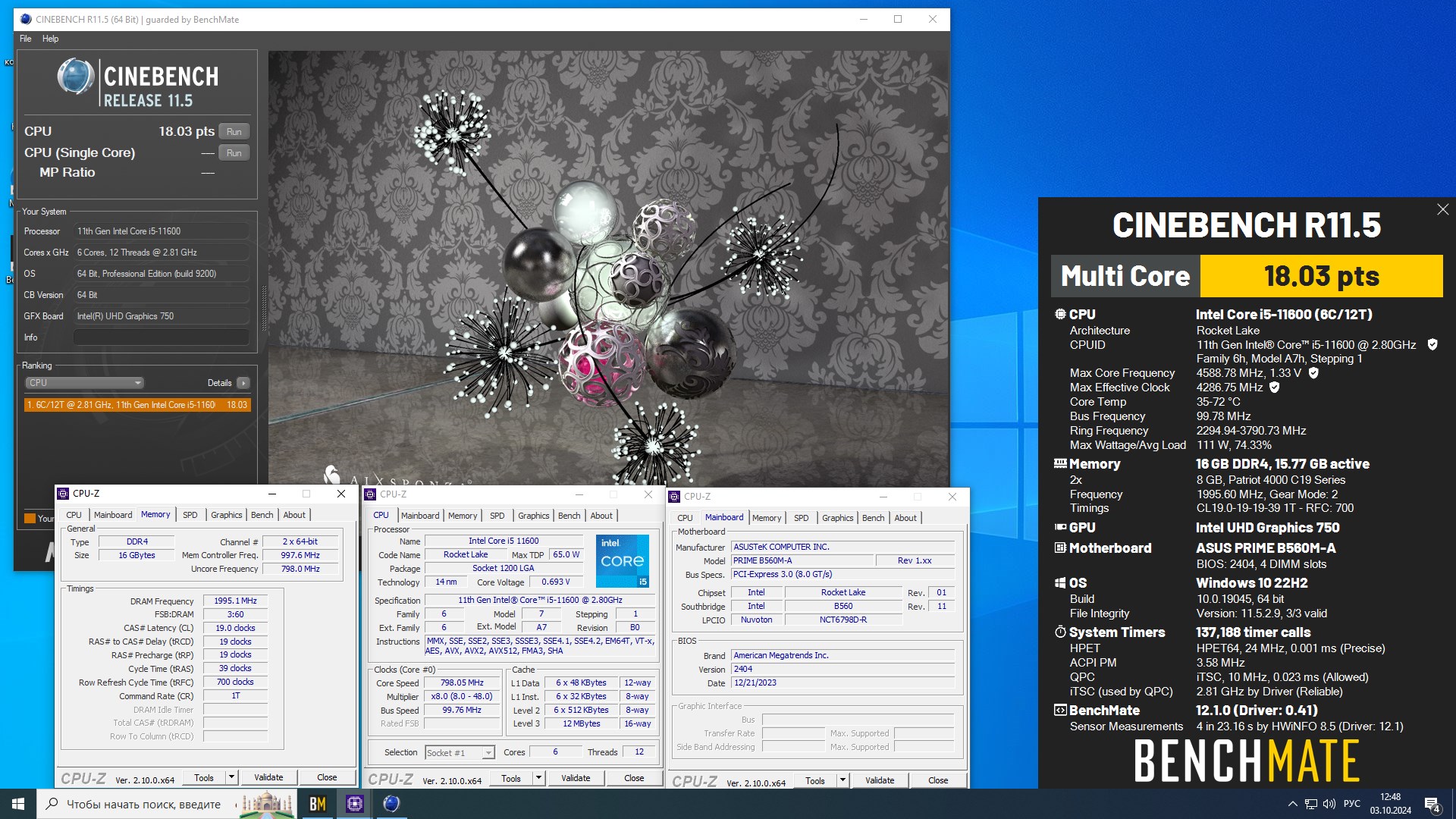1456x819 pixels.
Task: Click the Cinebench globe logo
Action: coord(76,77)
